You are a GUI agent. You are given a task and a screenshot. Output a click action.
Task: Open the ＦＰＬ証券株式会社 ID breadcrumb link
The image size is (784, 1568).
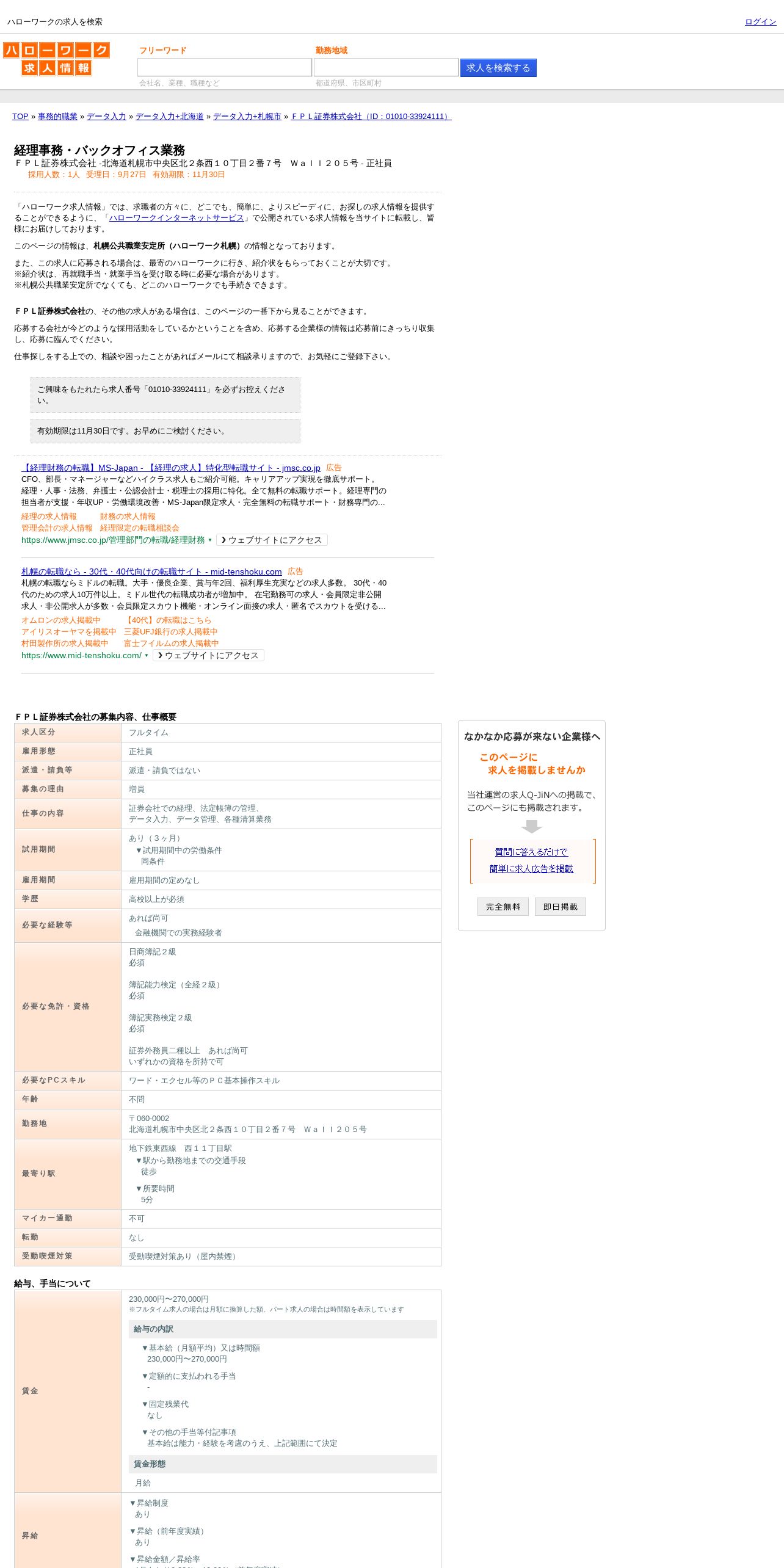click(x=371, y=117)
